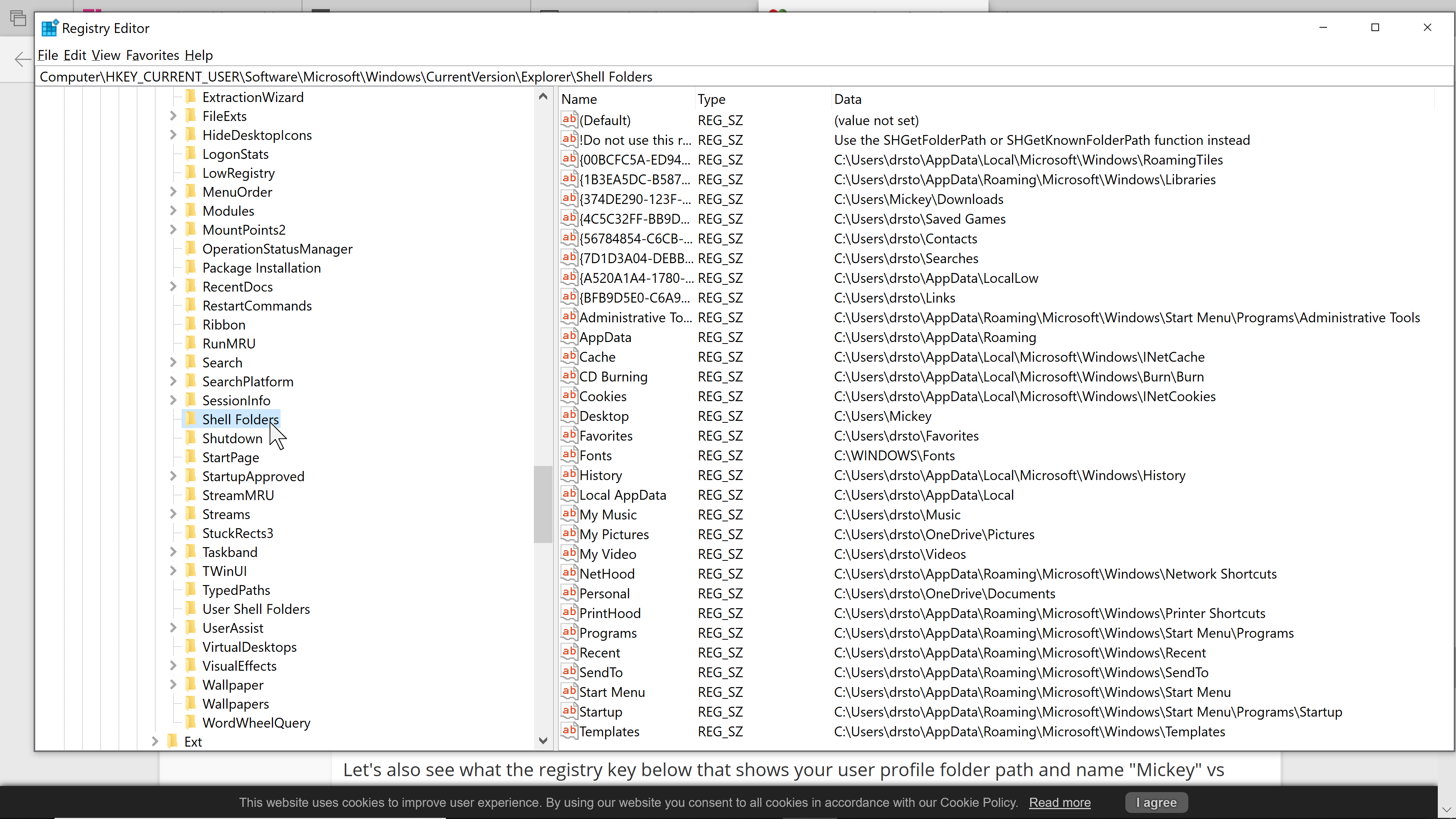Open the Edit menu
Screen dimensions: 1456x819
coord(75,55)
